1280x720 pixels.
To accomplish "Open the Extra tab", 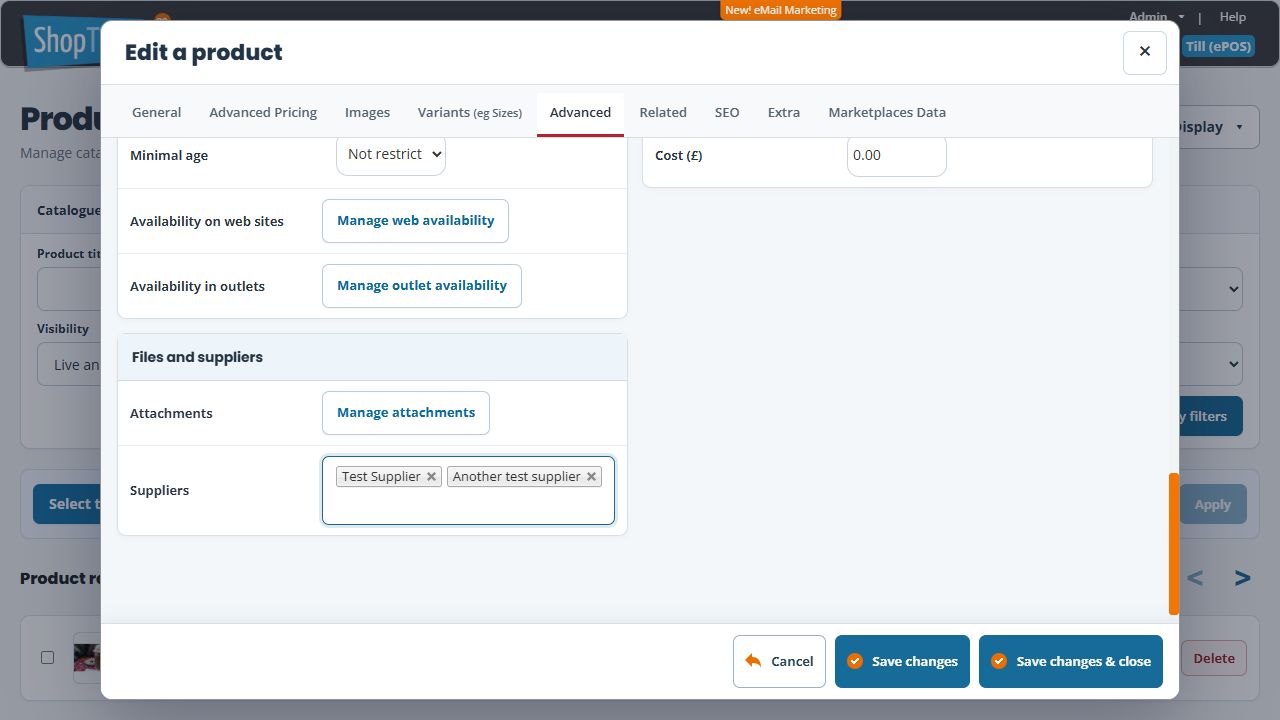I will pos(784,112).
